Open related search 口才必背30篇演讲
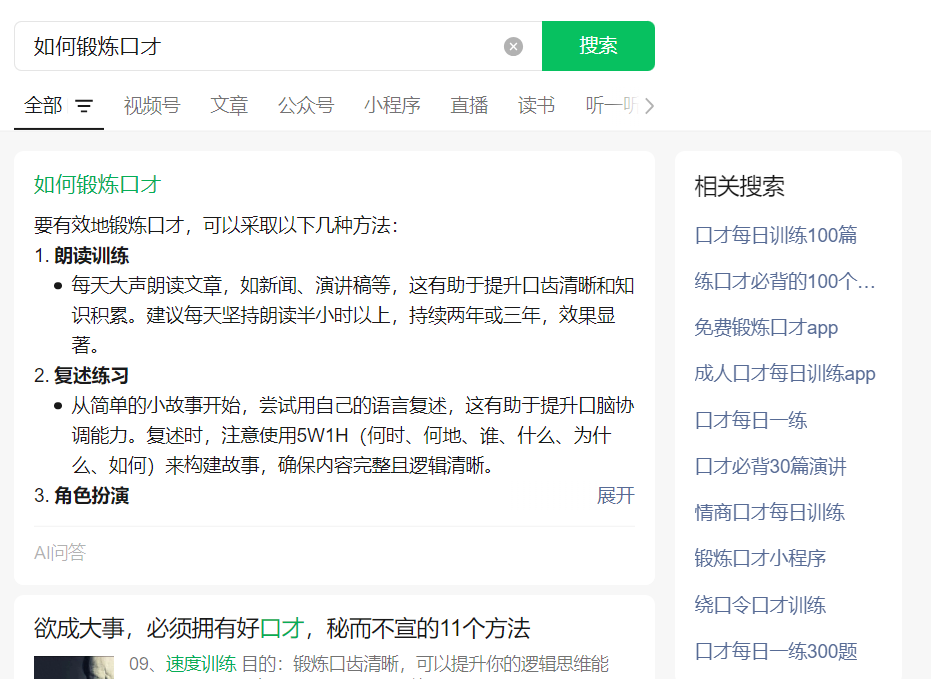The width and height of the screenshot is (931, 679). point(770,467)
